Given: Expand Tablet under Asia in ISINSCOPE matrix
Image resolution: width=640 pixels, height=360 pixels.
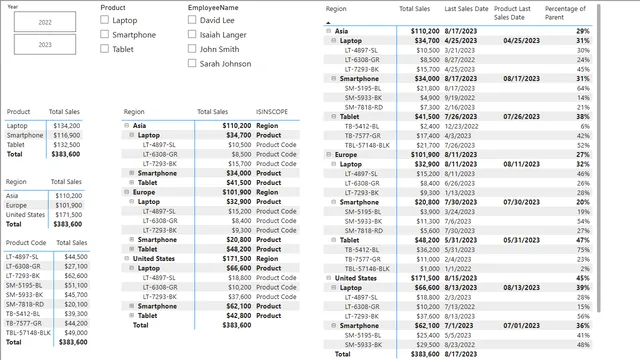Looking at the screenshot, I should pyautogui.click(x=132, y=182).
